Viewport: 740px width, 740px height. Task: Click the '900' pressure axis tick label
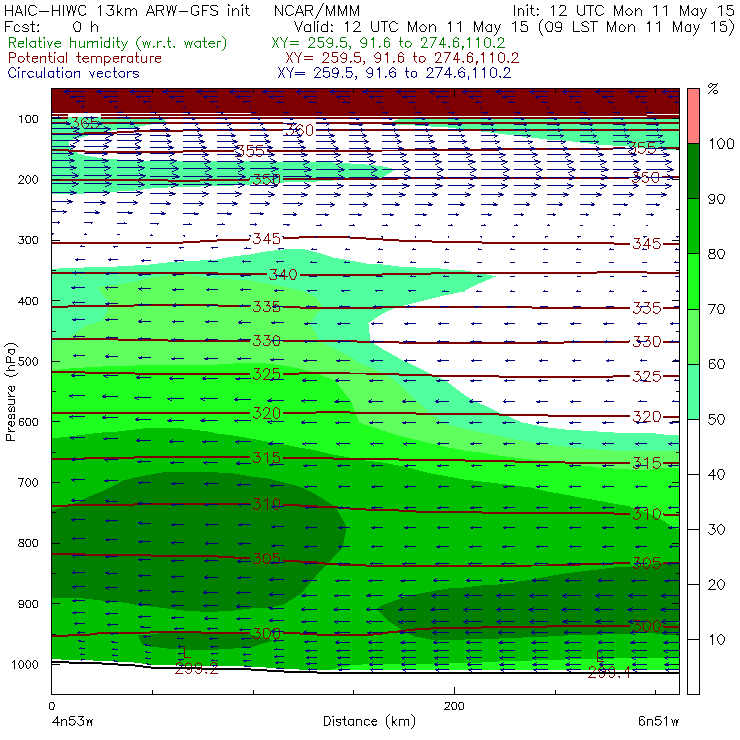[x=28, y=604]
